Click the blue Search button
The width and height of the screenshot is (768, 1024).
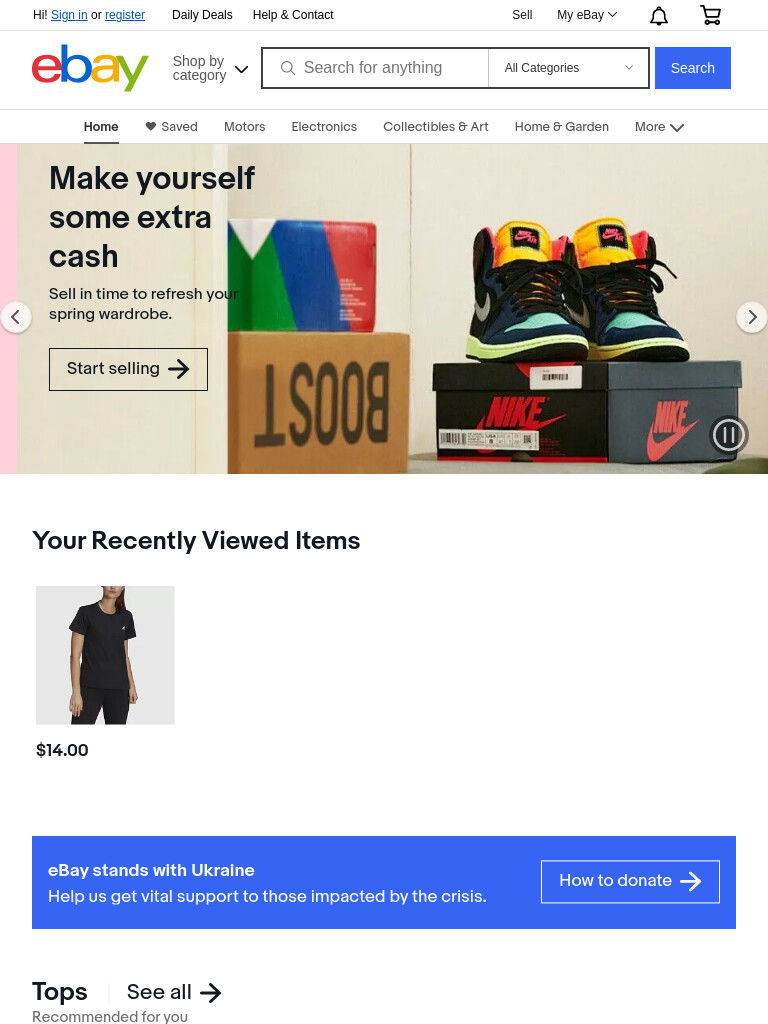click(x=692, y=68)
